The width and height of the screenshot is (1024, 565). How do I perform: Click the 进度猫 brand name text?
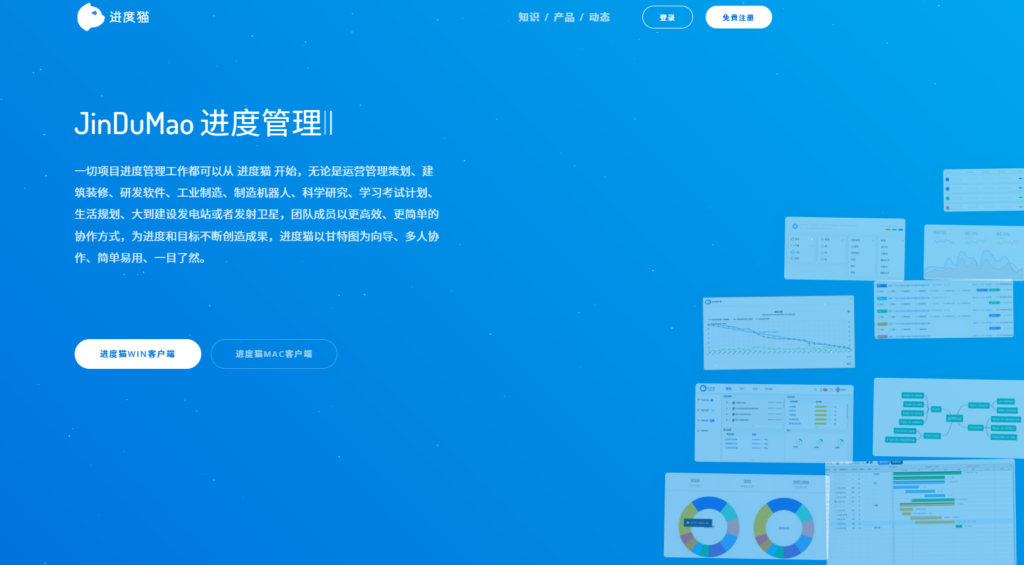tap(129, 18)
